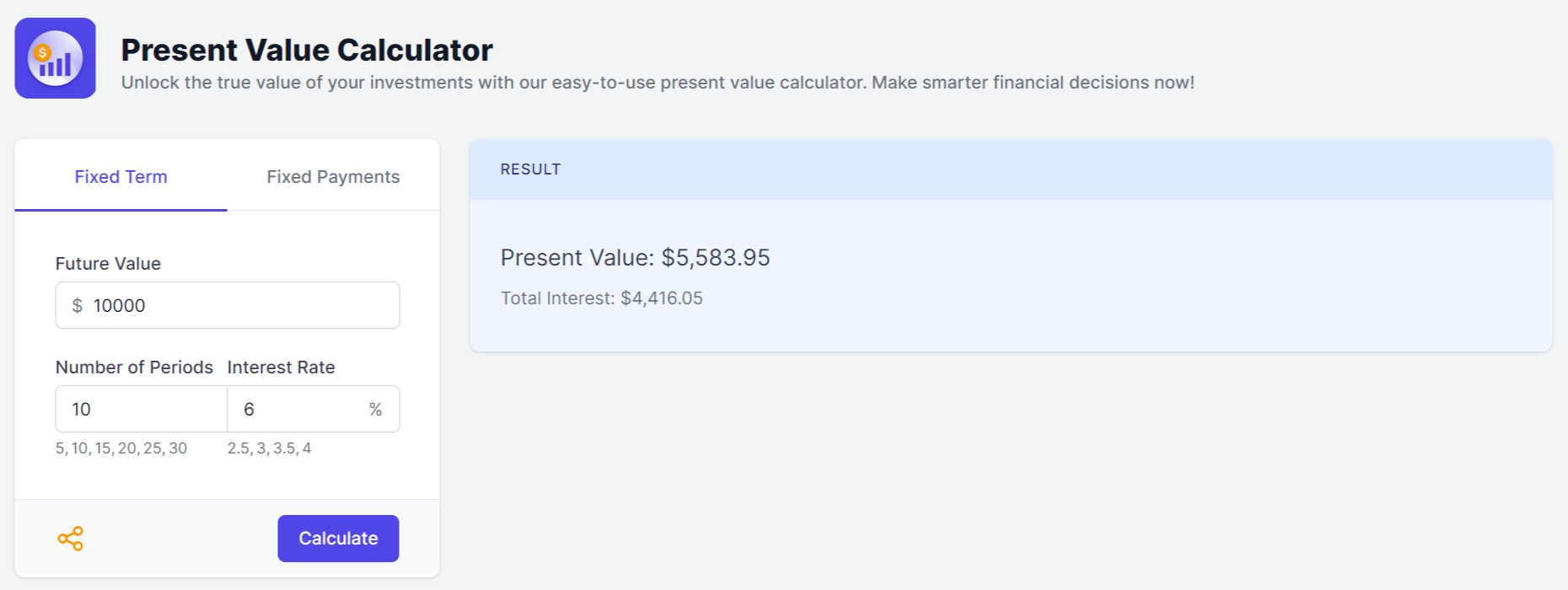This screenshot has height=590, width=1568.
Task: Click the Total Interest $4,416.05 line
Action: [x=601, y=298]
